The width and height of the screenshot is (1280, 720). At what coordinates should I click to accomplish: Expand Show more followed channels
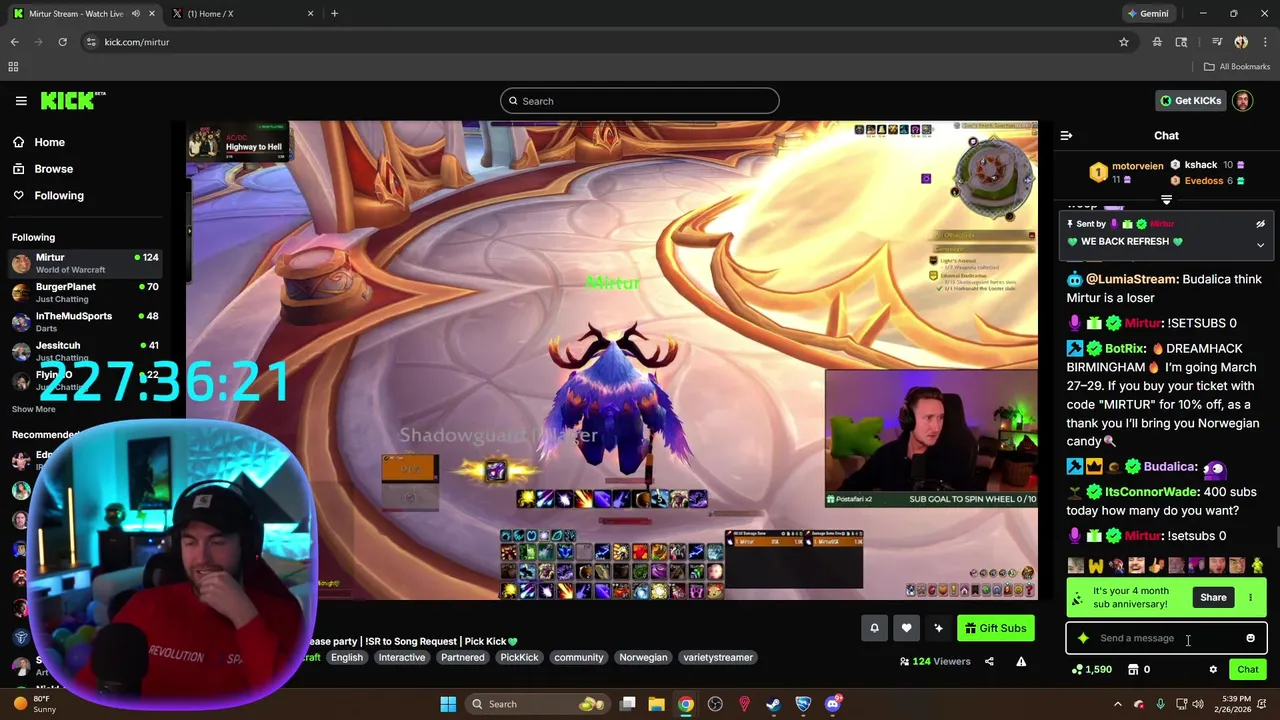pyautogui.click(x=34, y=409)
